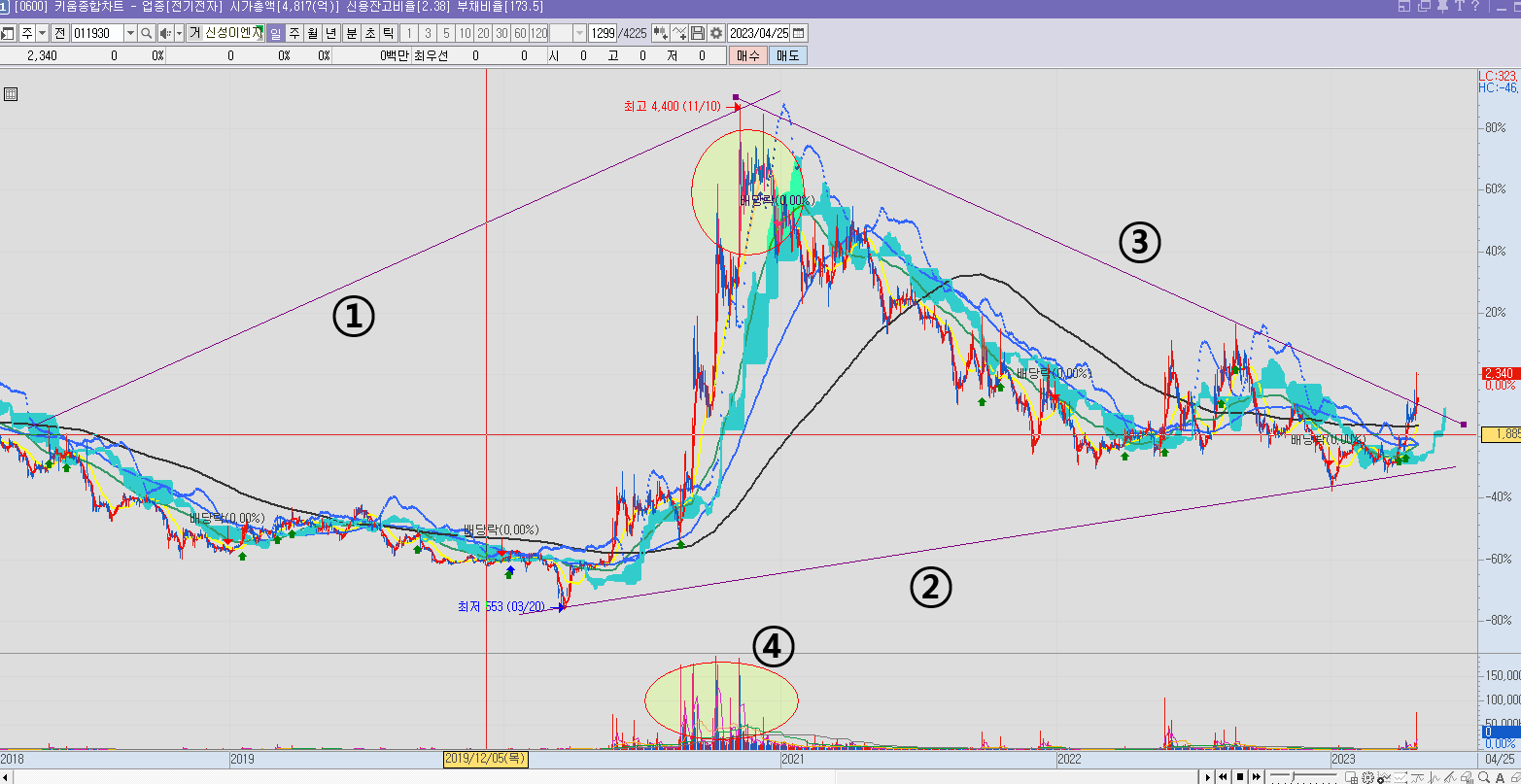Select the 주 (weekly) period button
Image resolution: width=1521 pixels, height=784 pixels.
click(294, 33)
